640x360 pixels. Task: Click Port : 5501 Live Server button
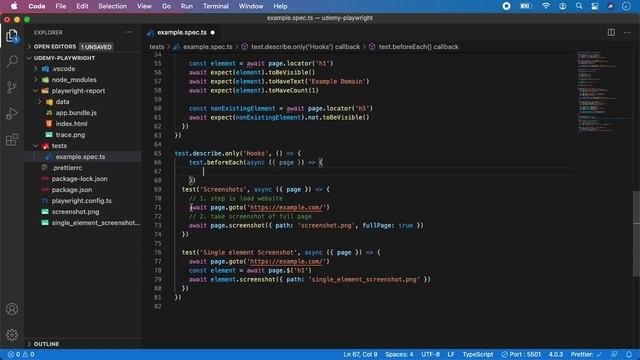521,354
